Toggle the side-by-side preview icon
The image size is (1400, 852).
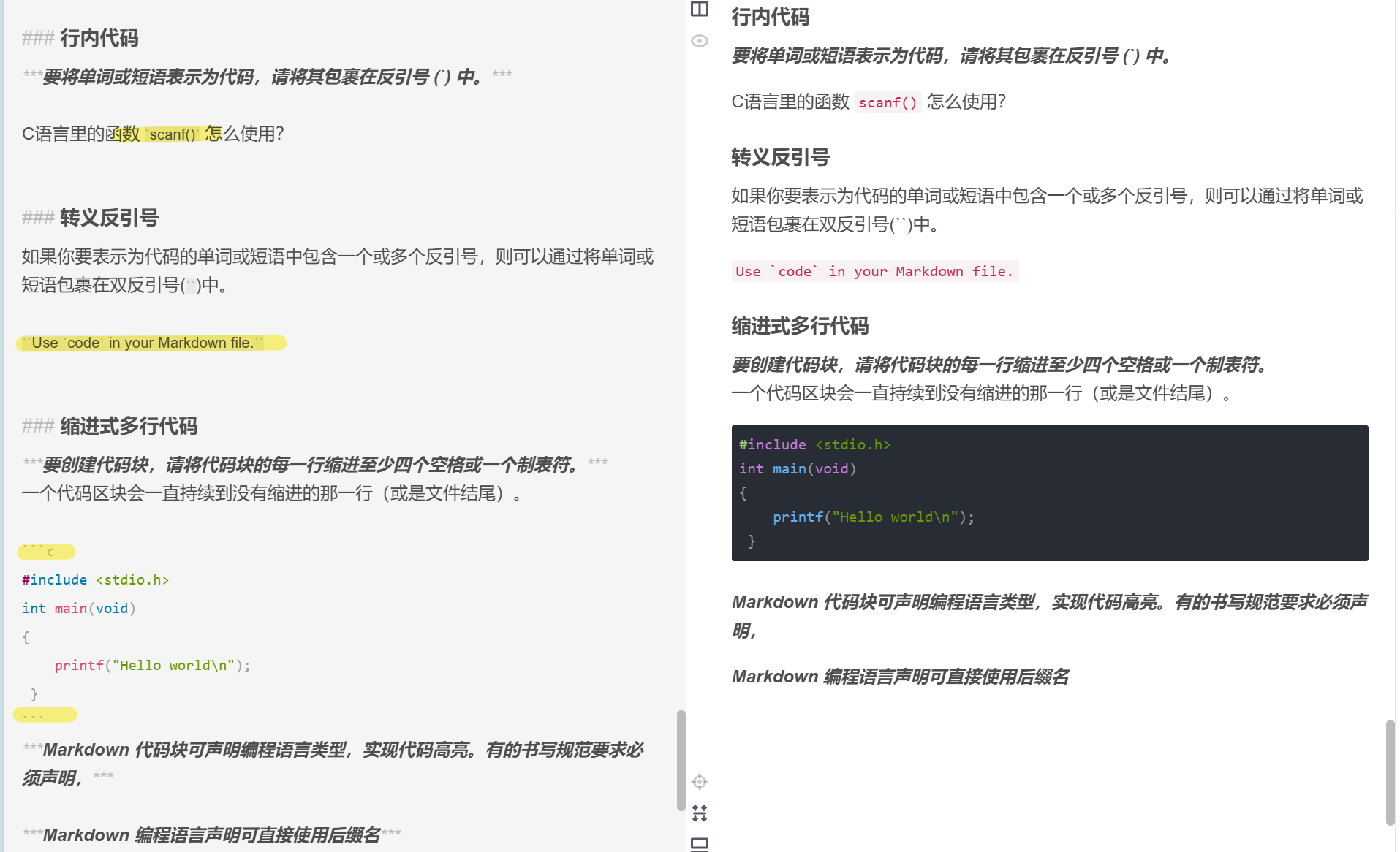click(x=700, y=9)
